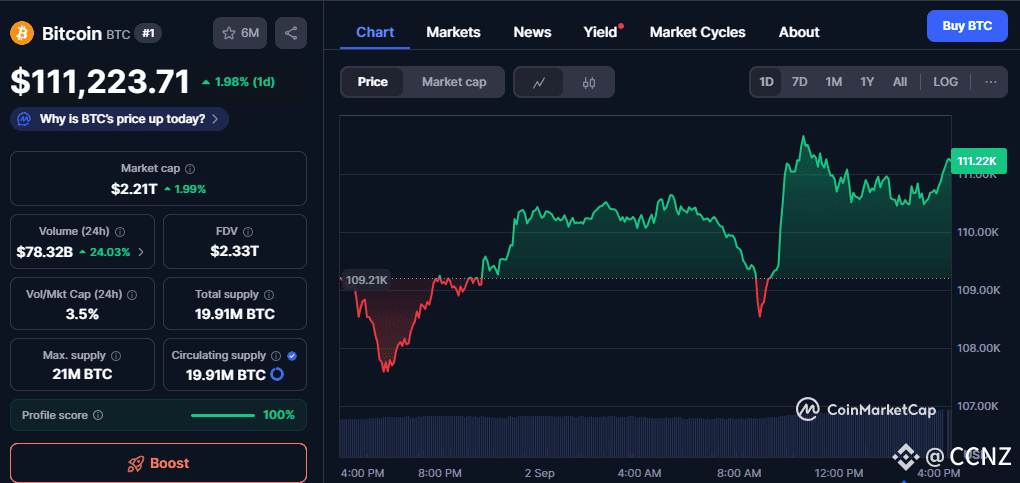Click the 8:00 PM time axis label

(x=439, y=473)
